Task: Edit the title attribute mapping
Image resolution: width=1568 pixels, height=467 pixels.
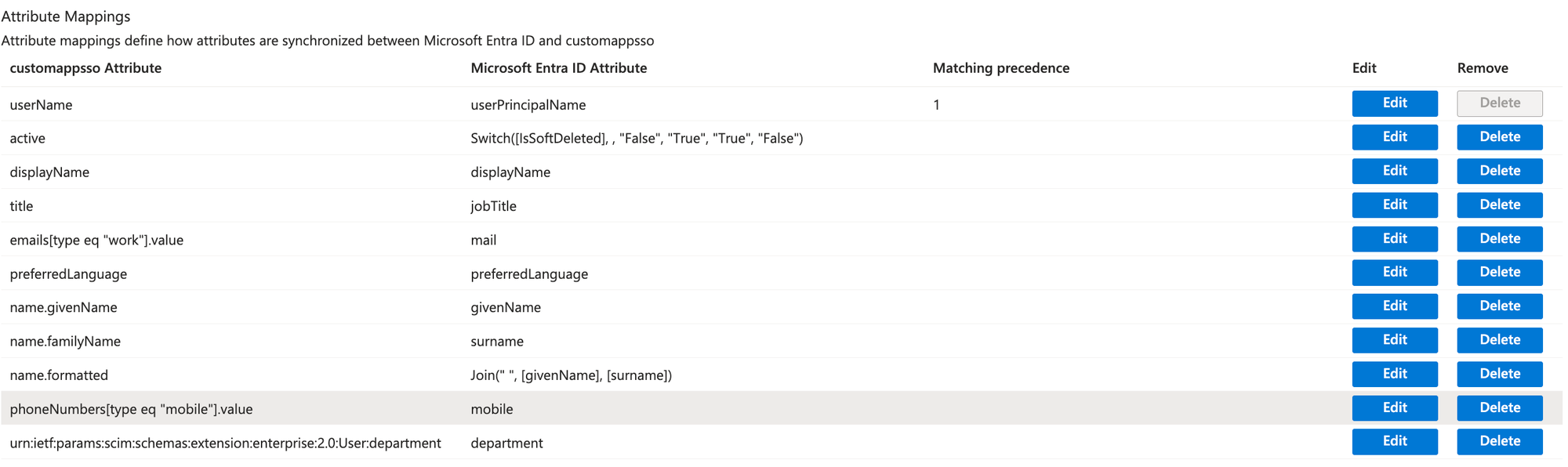Action: coord(1394,205)
